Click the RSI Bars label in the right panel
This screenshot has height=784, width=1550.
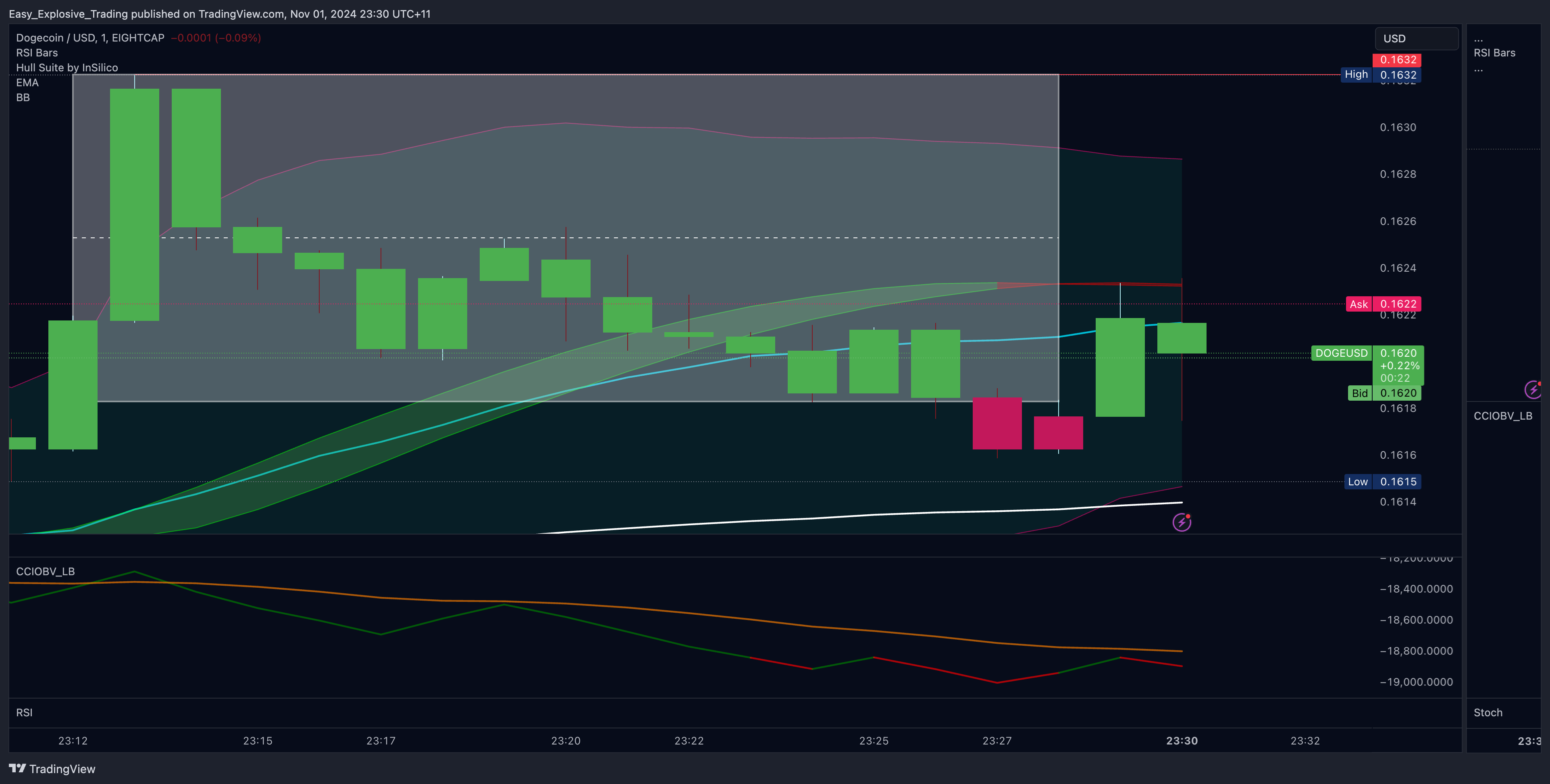coord(1494,53)
